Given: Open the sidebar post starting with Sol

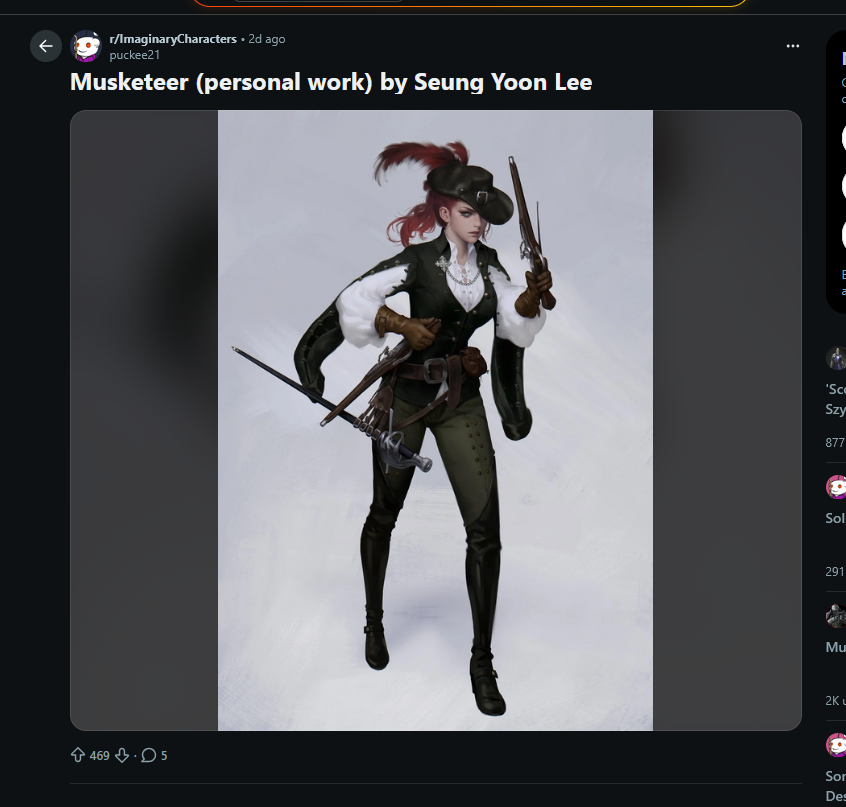Looking at the screenshot, I should tap(835, 518).
